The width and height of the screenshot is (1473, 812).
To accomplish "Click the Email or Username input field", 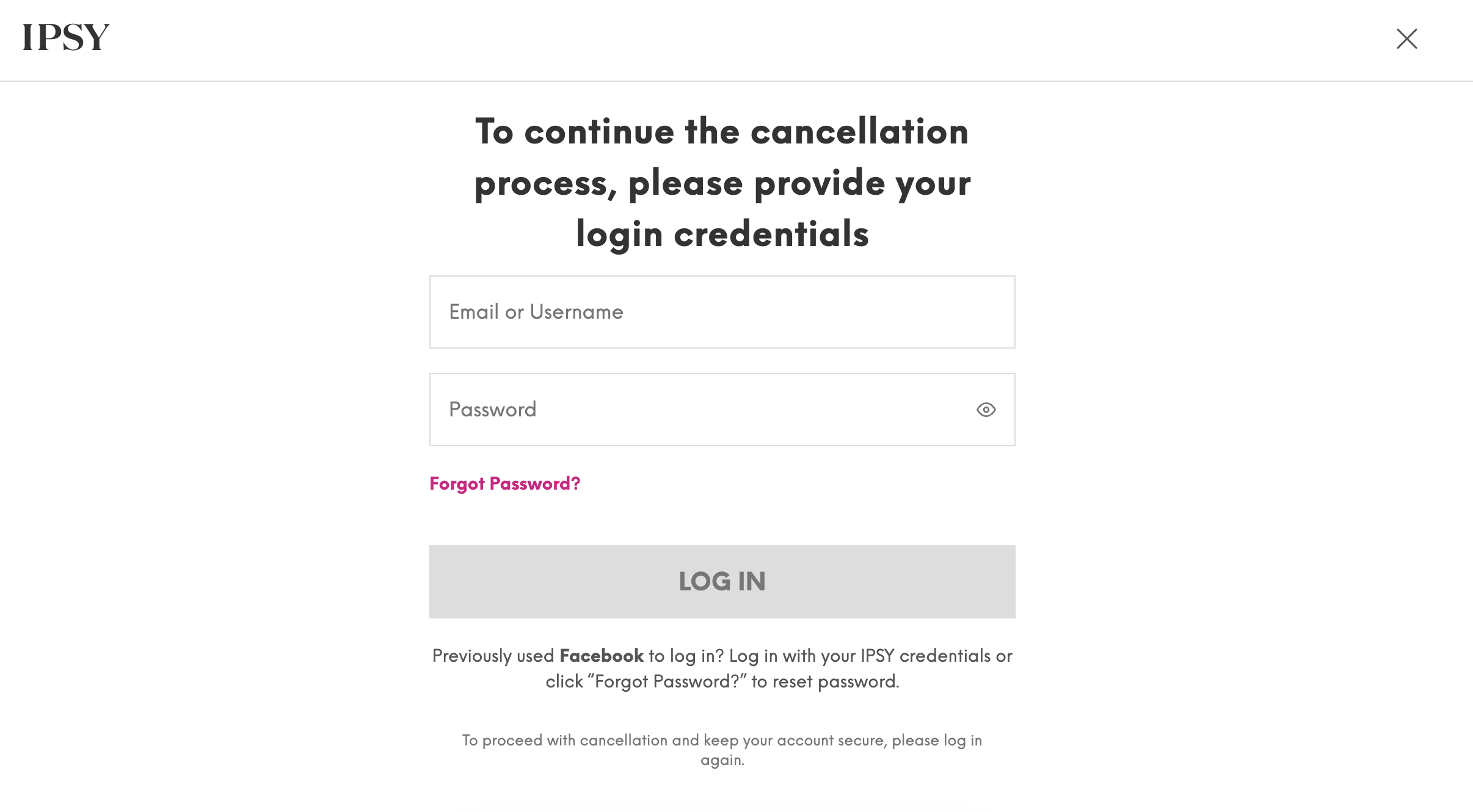I will (722, 312).
